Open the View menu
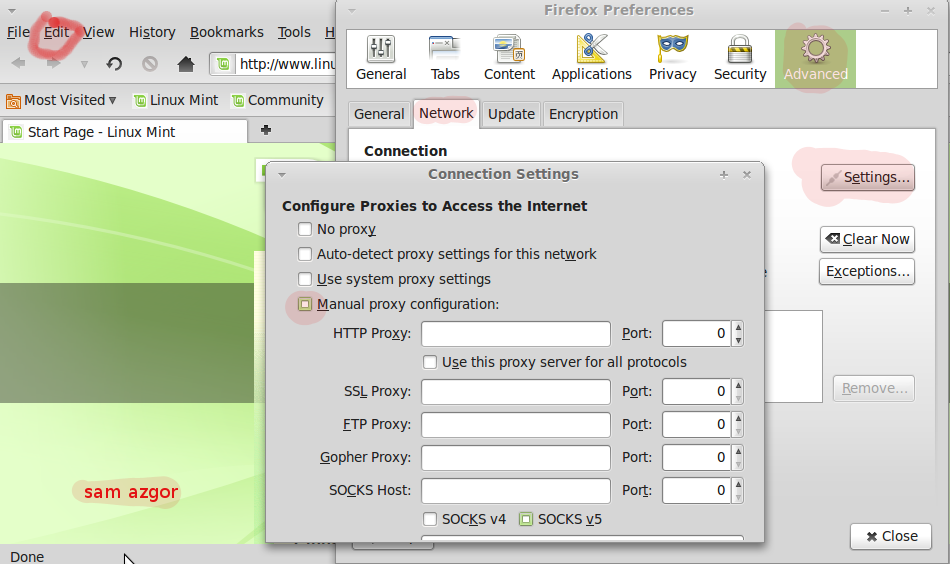 click(98, 32)
